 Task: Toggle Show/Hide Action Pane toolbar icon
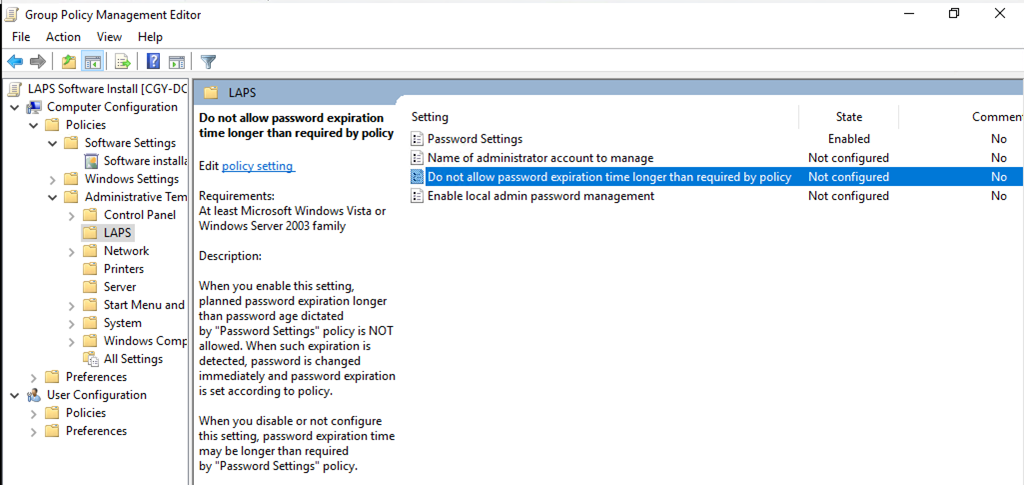tap(177, 62)
